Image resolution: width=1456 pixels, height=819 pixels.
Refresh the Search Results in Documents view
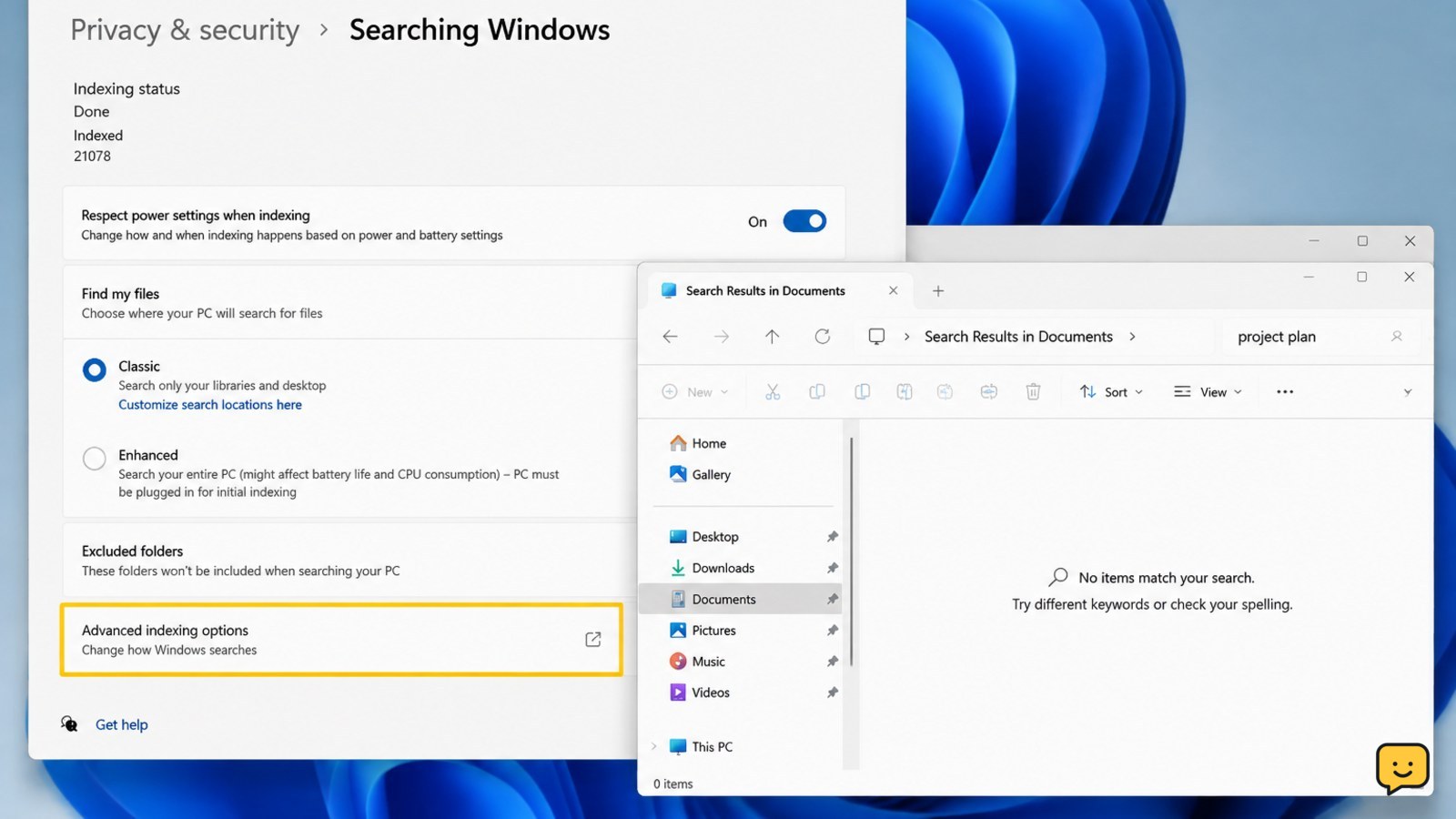823,337
